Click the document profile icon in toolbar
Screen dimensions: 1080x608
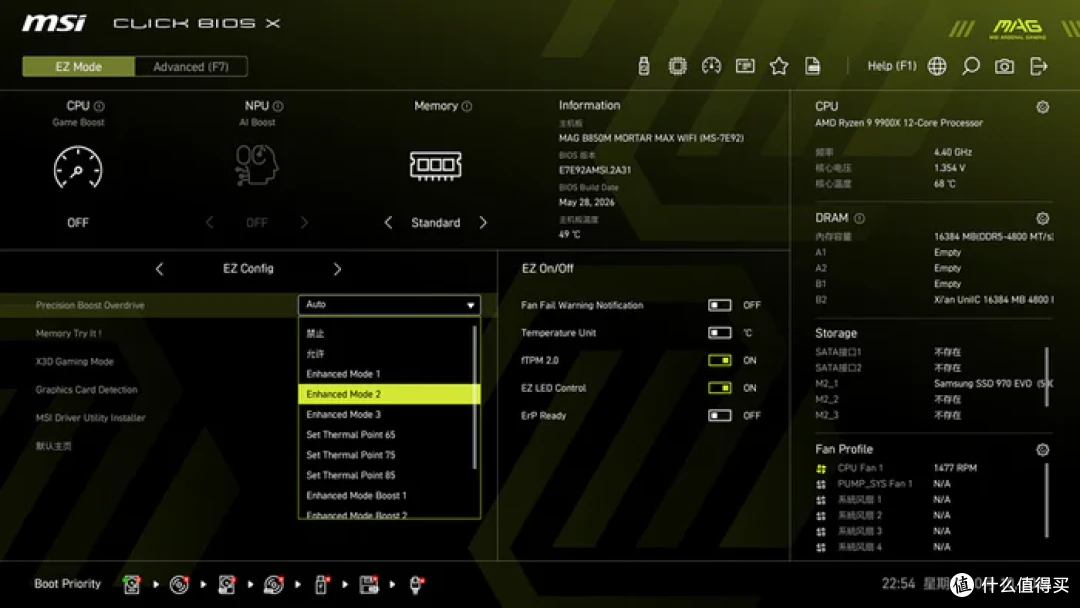(813, 66)
